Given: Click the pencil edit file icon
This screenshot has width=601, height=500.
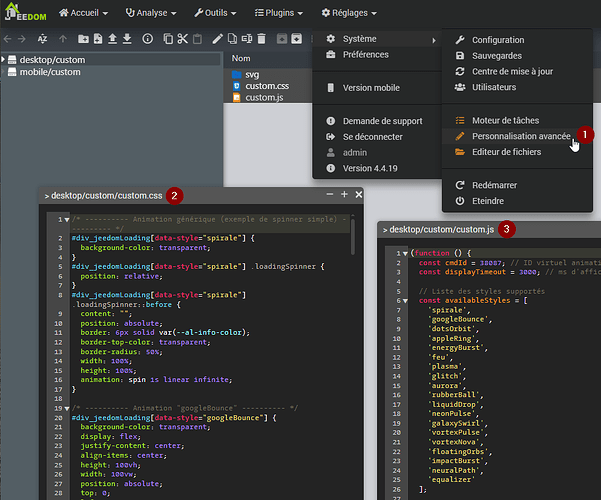Looking at the screenshot, I should pos(218,39).
